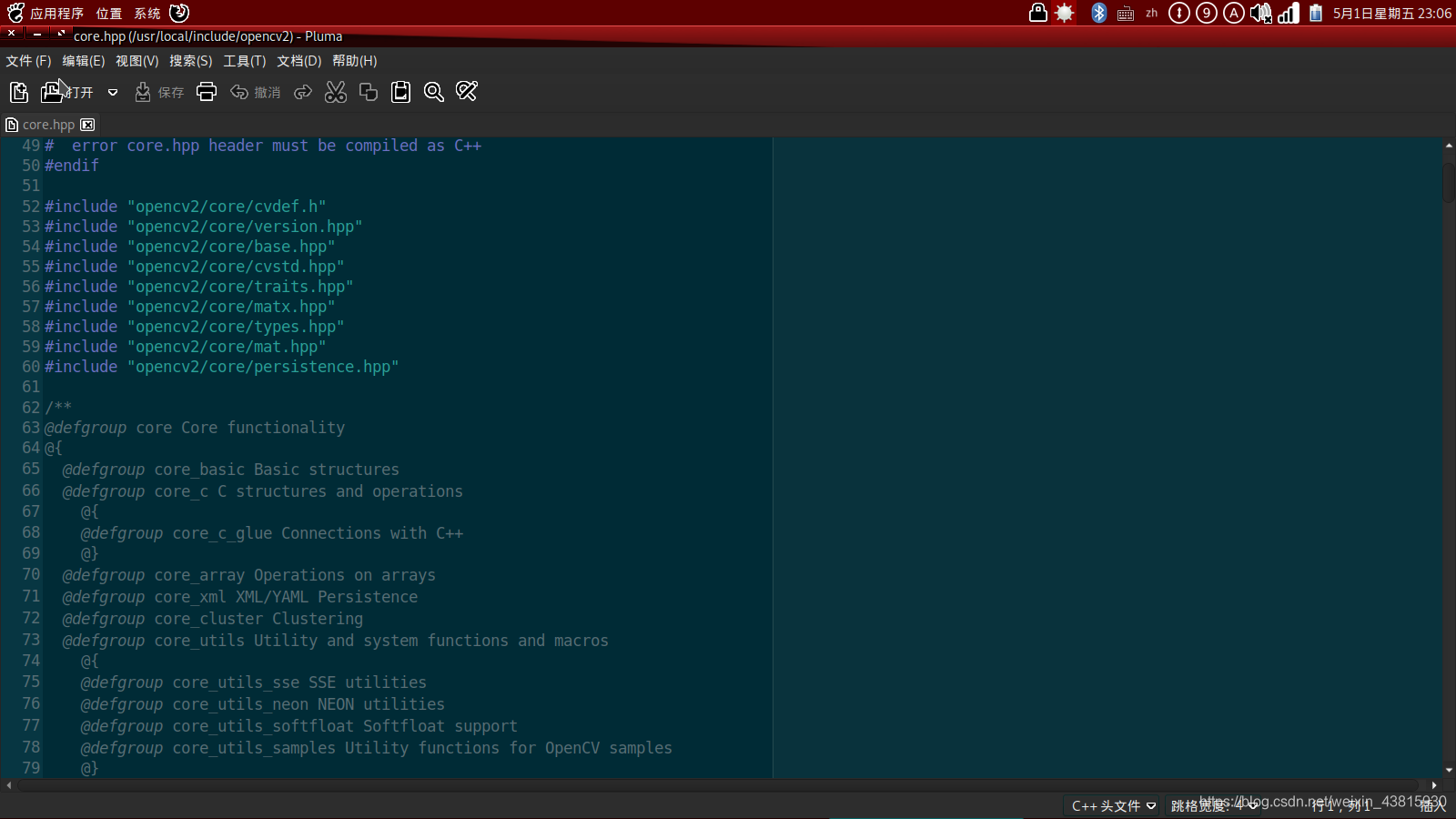Click the weather sun tray icon
1456x819 pixels.
click(x=1064, y=13)
